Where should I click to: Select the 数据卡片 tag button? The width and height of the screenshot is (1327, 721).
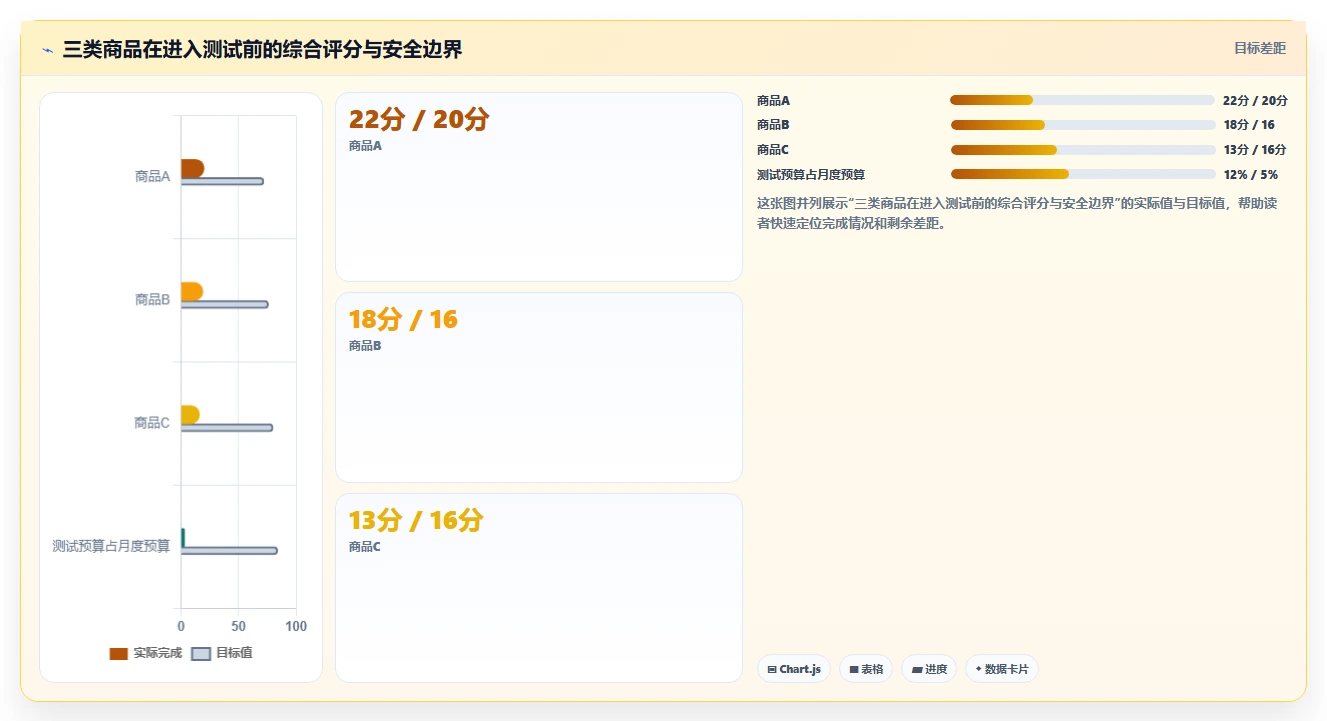click(1002, 669)
